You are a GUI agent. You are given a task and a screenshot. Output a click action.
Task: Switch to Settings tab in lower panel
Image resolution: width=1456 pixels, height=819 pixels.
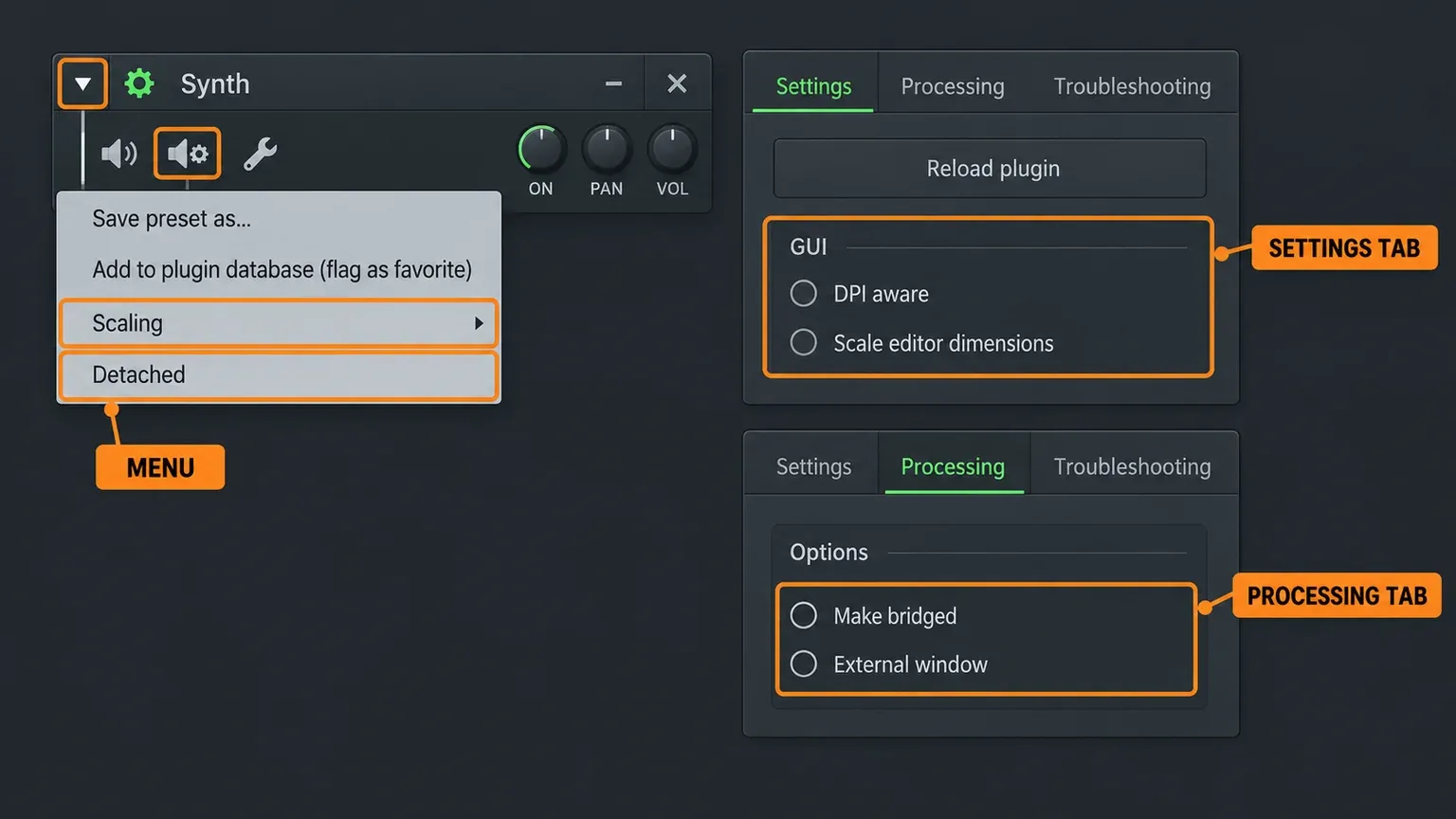[x=813, y=466]
